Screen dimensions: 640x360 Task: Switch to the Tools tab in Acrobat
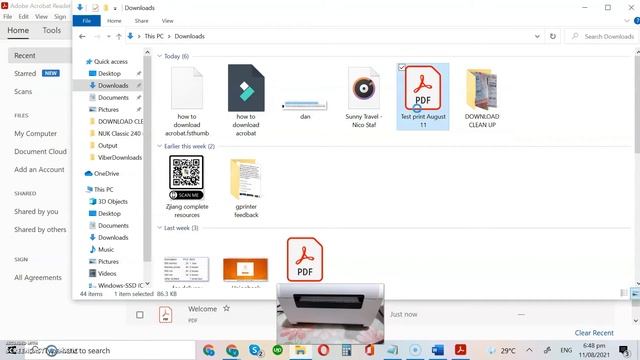click(51, 30)
